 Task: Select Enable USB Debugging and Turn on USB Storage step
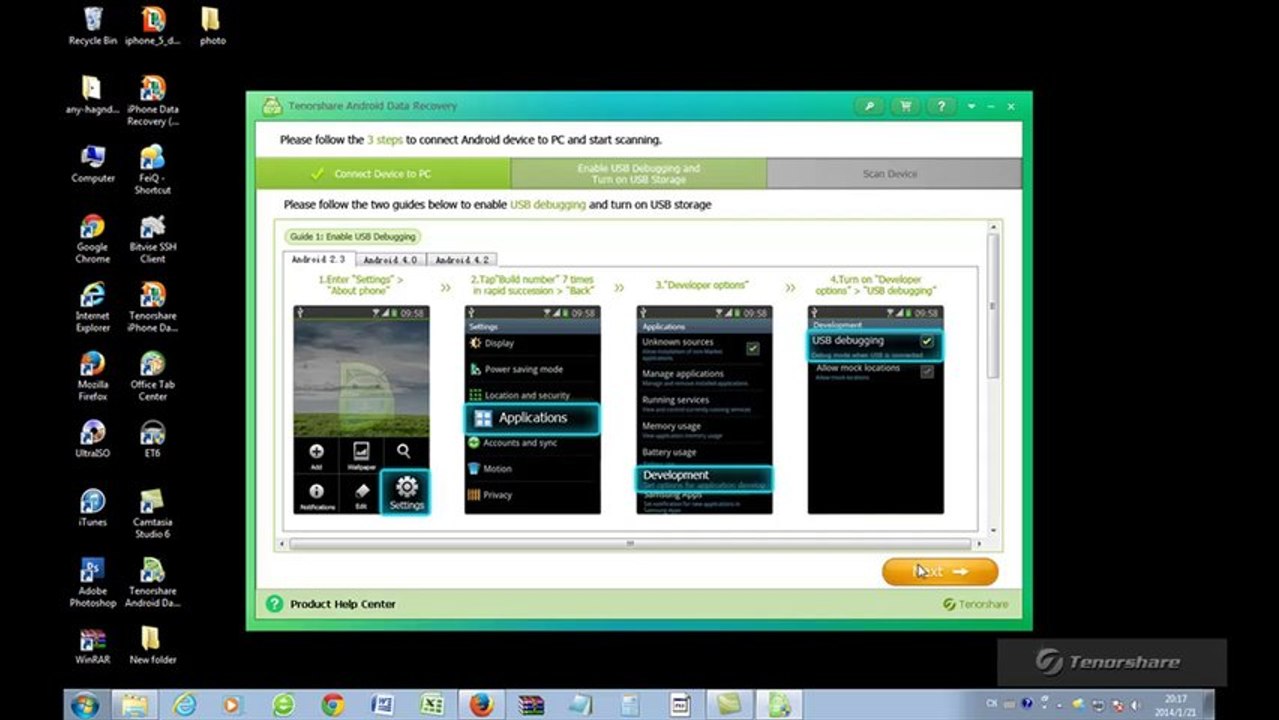click(x=639, y=173)
